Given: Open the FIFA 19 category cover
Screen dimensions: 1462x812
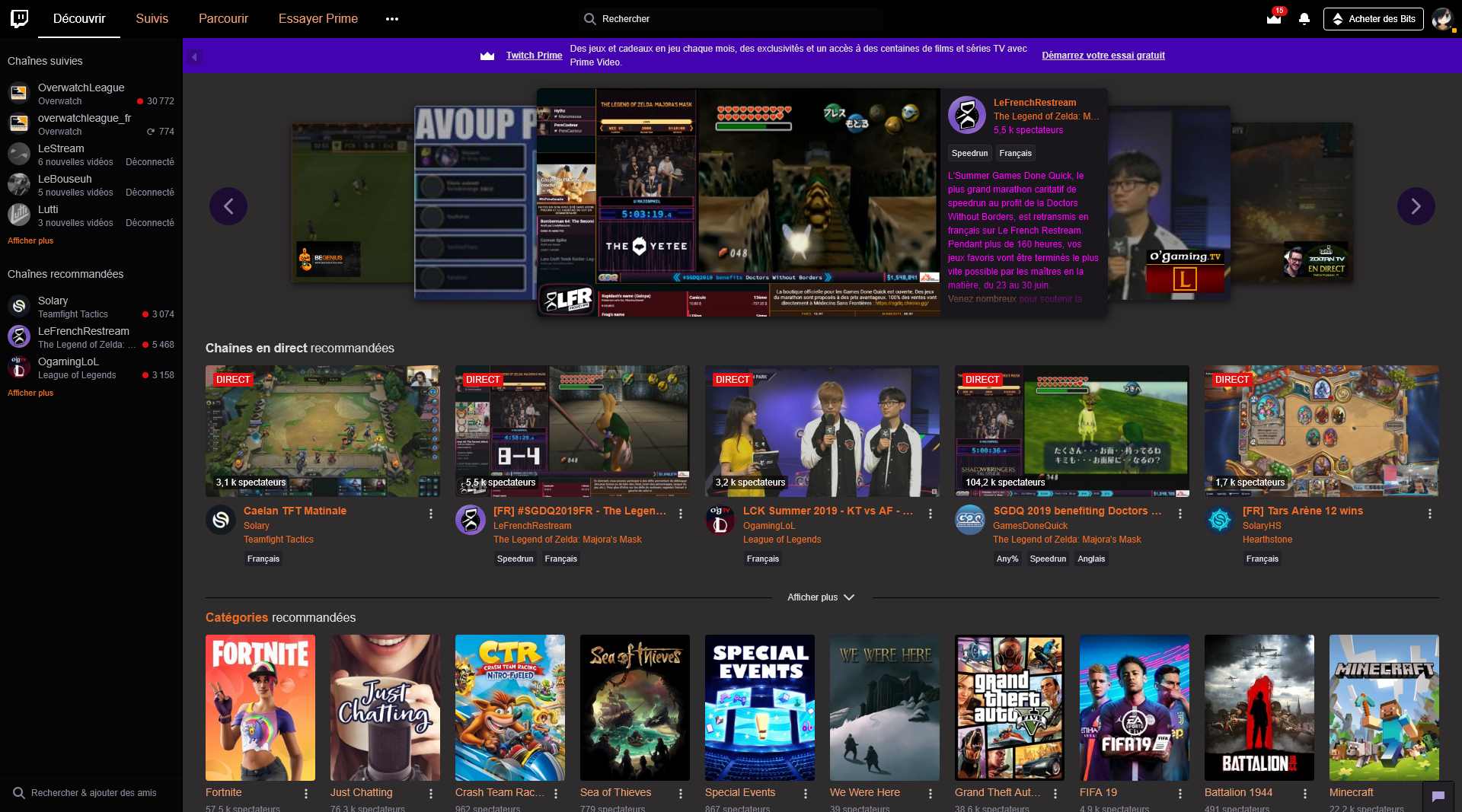Looking at the screenshot, I should (1135, 708).
